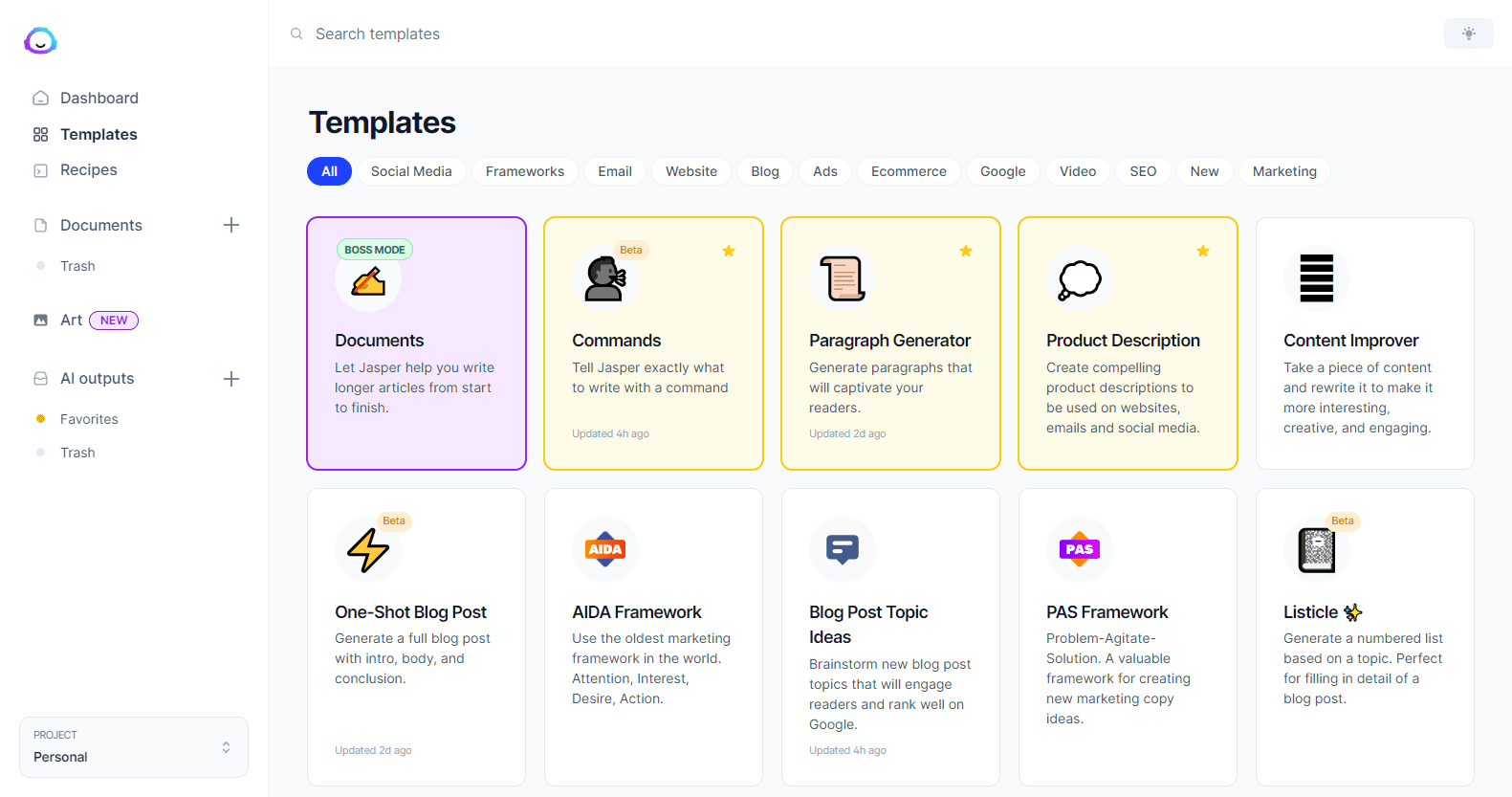Click the Art image icon

coord(40,321)
